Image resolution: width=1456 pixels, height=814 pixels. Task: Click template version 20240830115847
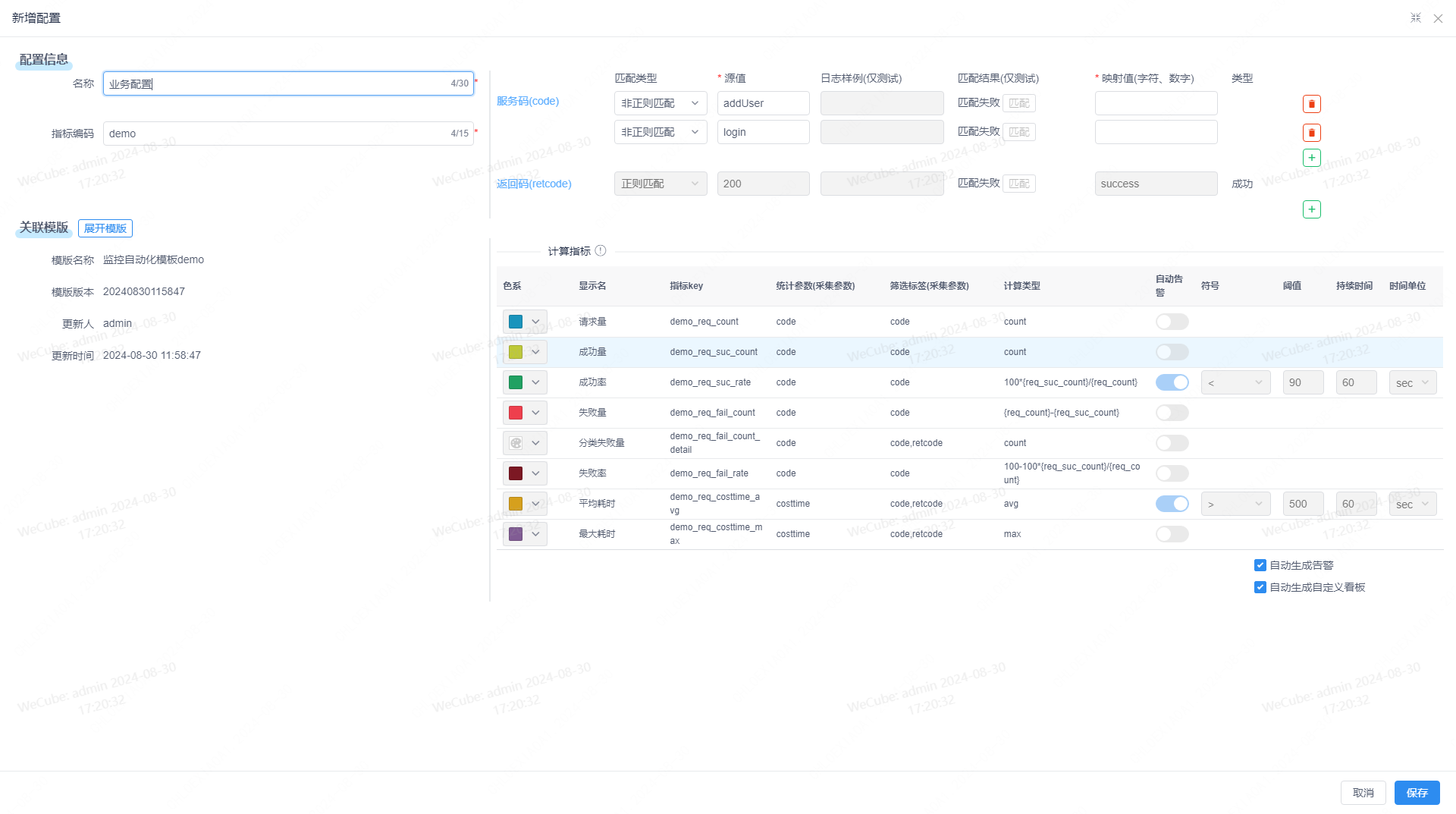(x=144, y=291)
